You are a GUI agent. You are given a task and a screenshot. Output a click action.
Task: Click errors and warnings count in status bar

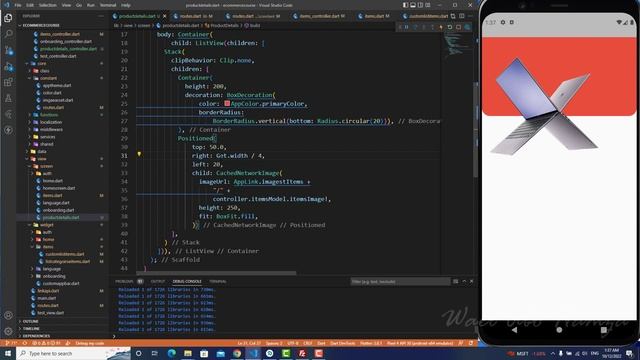(x=46, y=343)
